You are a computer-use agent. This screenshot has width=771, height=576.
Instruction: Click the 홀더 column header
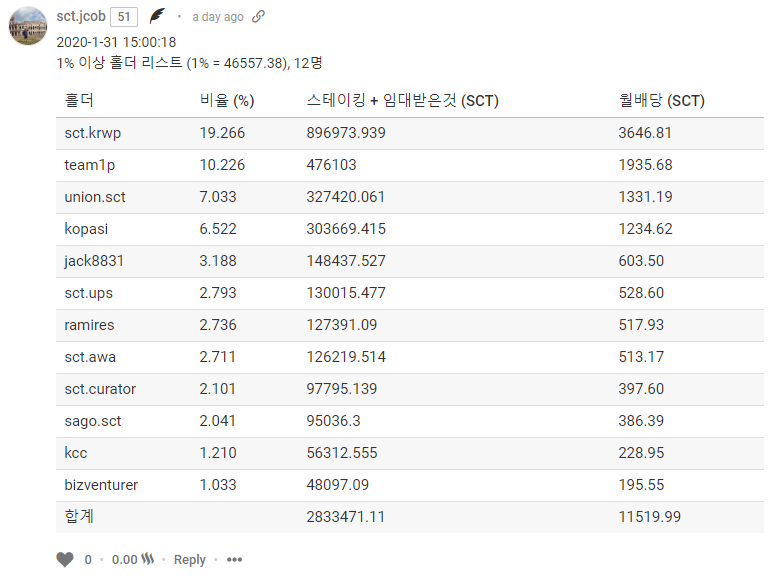coord(79,101)
